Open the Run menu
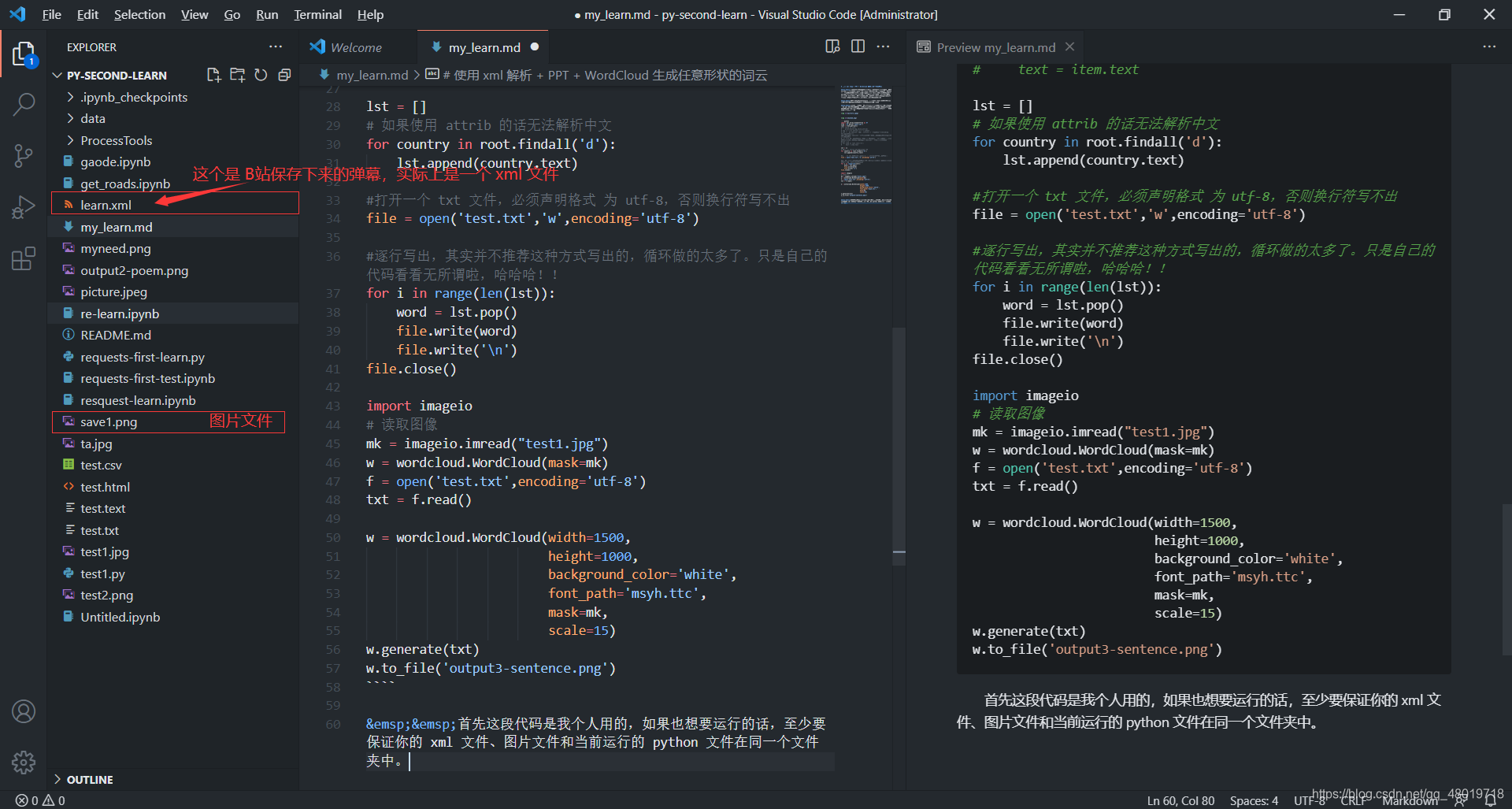Image resolution: width=1512 pixels, height=809 pixels. pos(267,14)
